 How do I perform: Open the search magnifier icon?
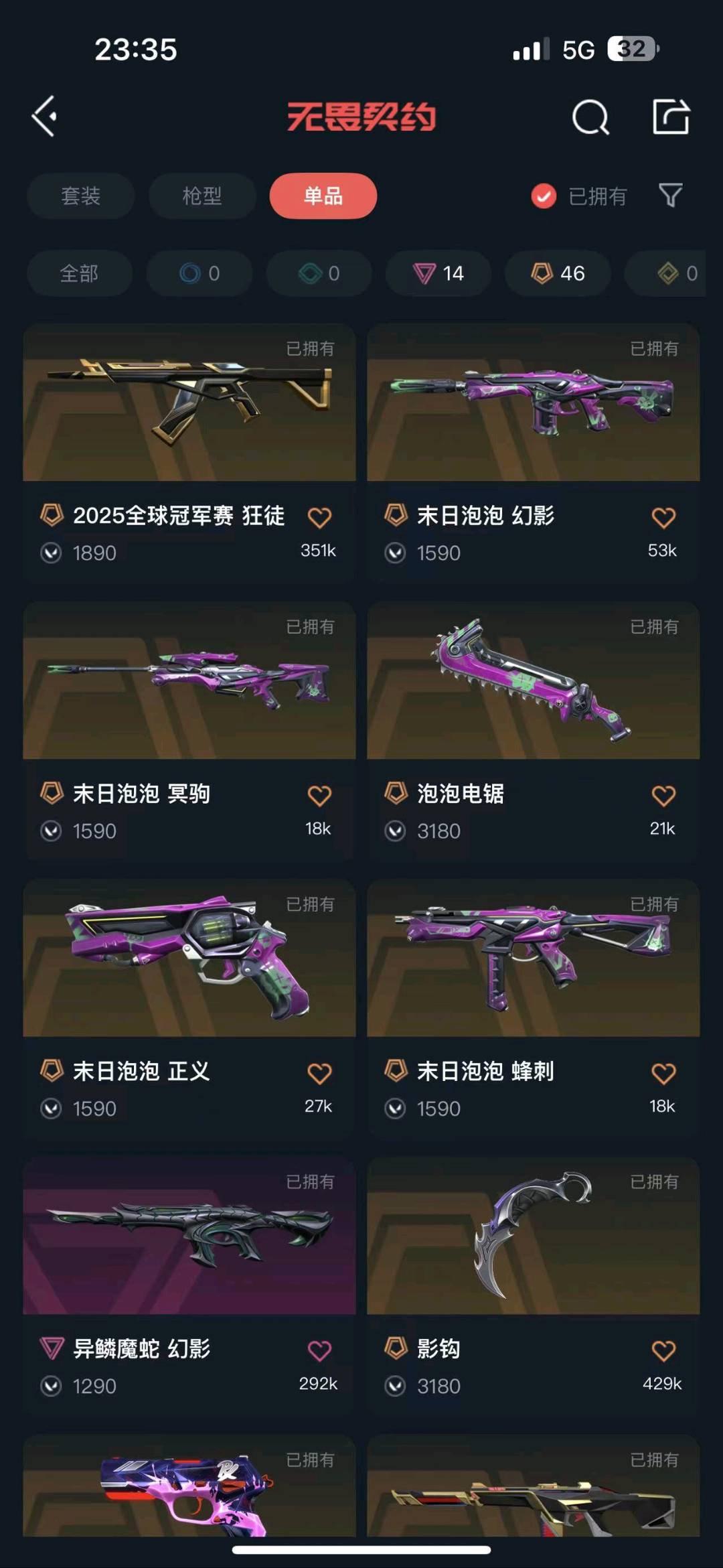click(x=590, y=117)
